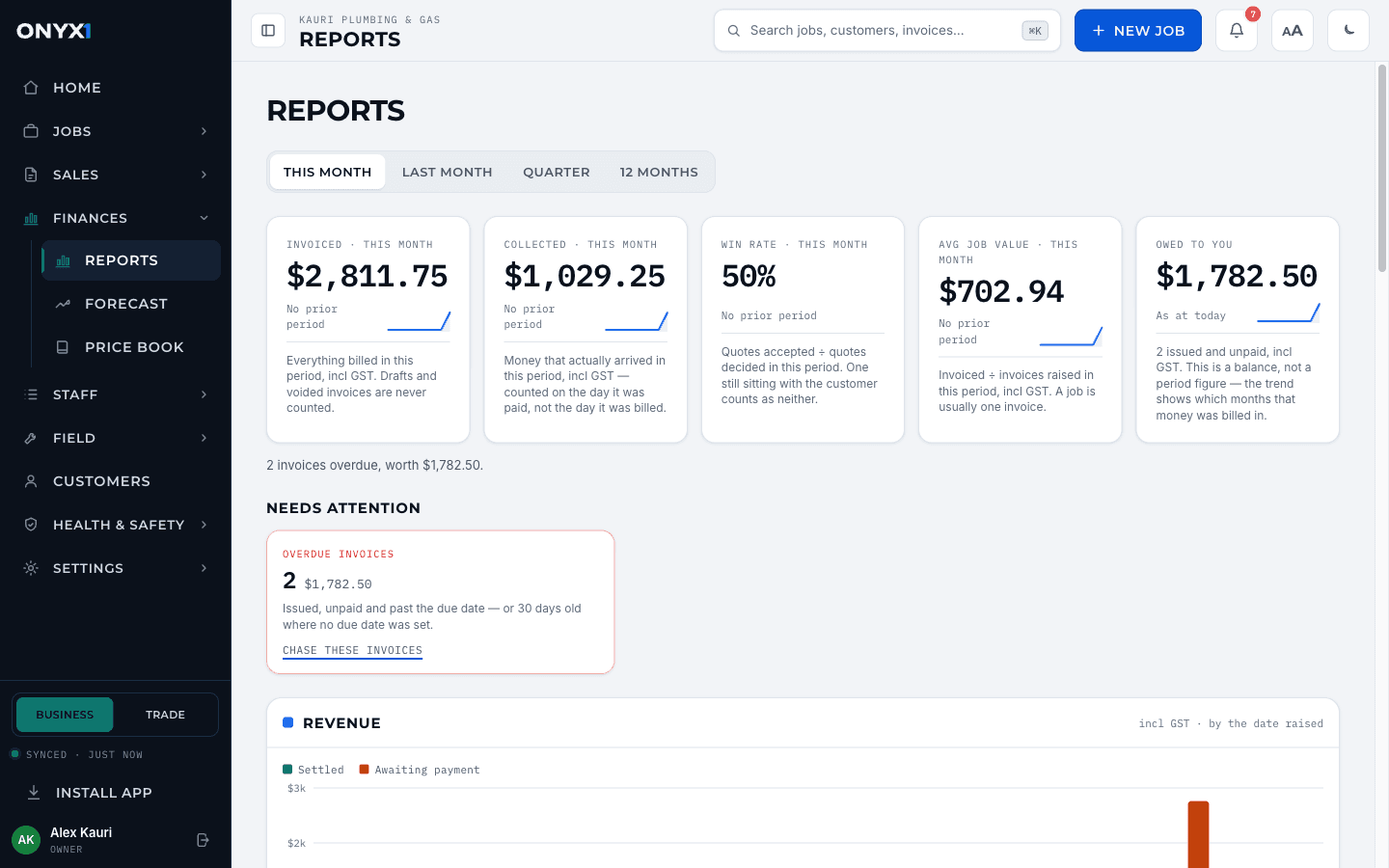Go to Home in sidebar
The width and height of the screenshot is (1389, 868).
[x=116, y=88]
